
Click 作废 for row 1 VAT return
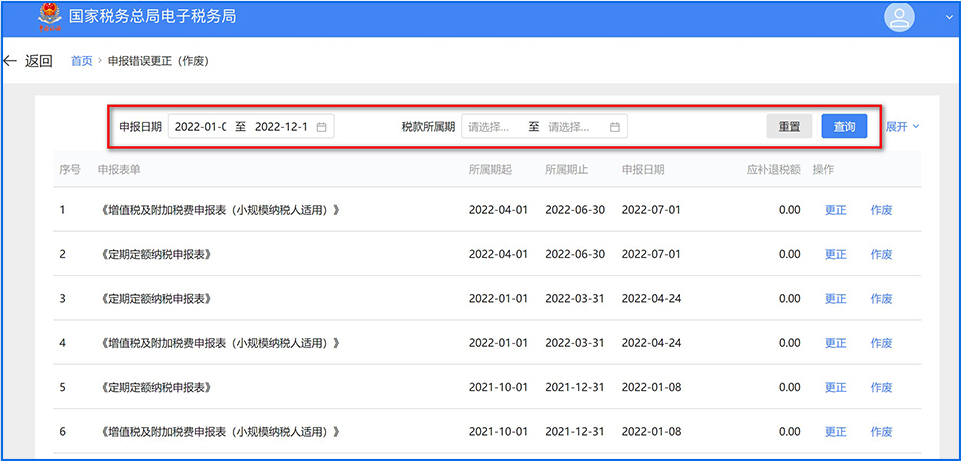click(x=881, y=210)
